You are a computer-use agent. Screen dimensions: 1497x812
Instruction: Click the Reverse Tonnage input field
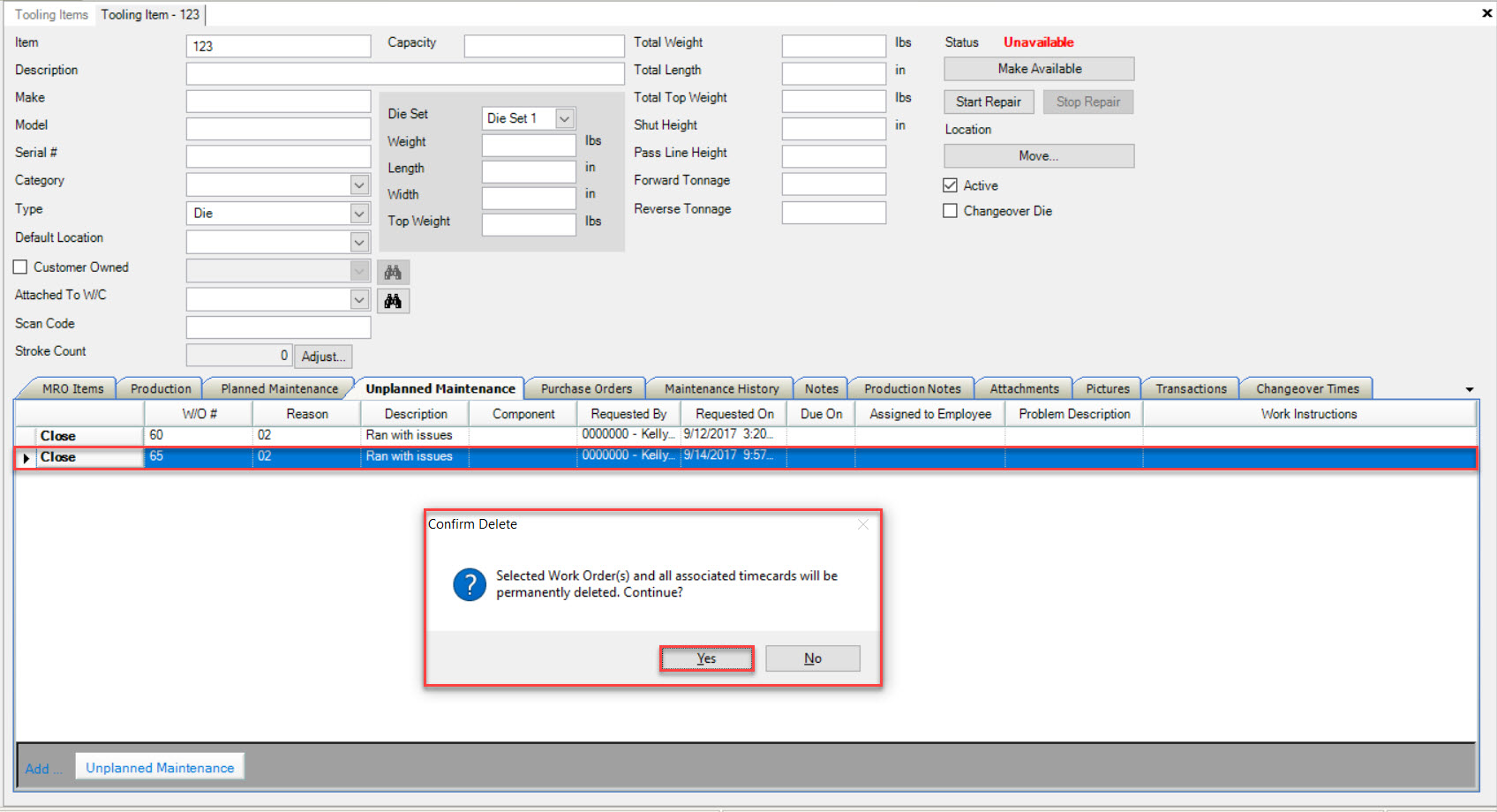click(x=833, y=213)
